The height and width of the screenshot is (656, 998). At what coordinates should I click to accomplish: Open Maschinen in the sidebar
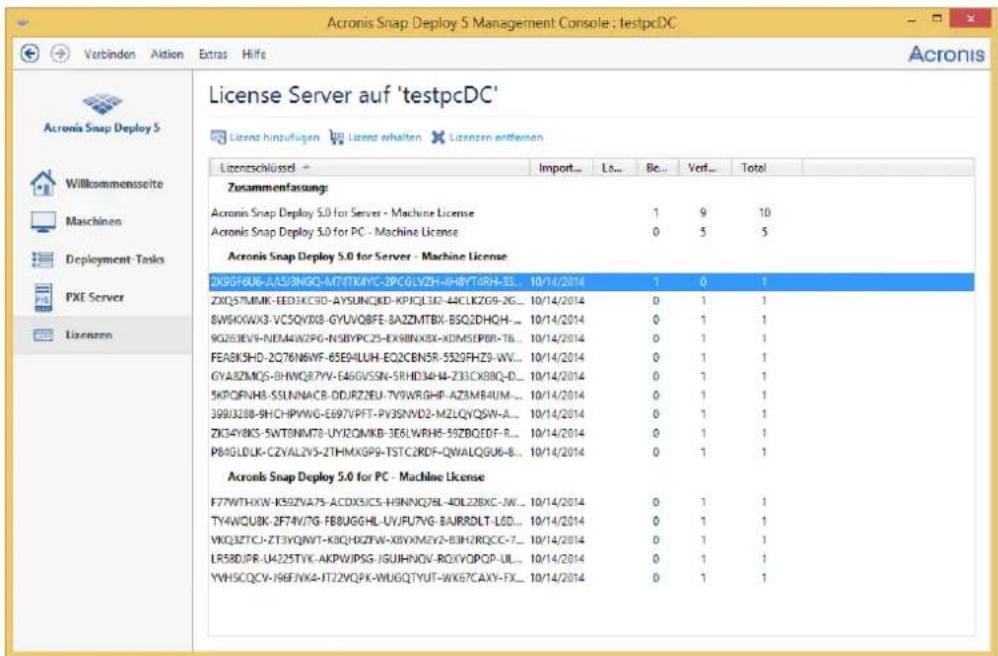(93, 221)
